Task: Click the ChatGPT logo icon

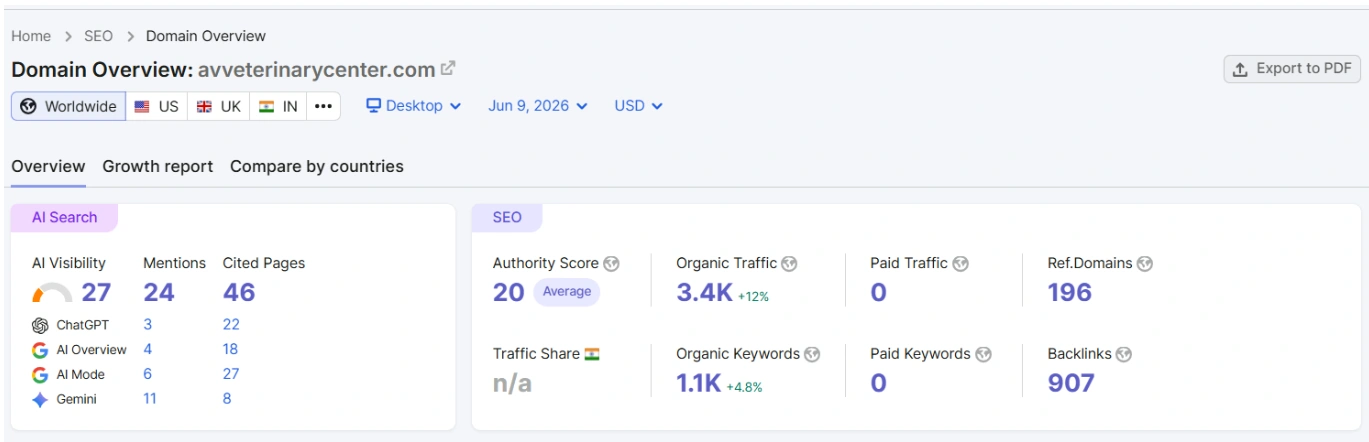Action: click(x=40, y=325)
